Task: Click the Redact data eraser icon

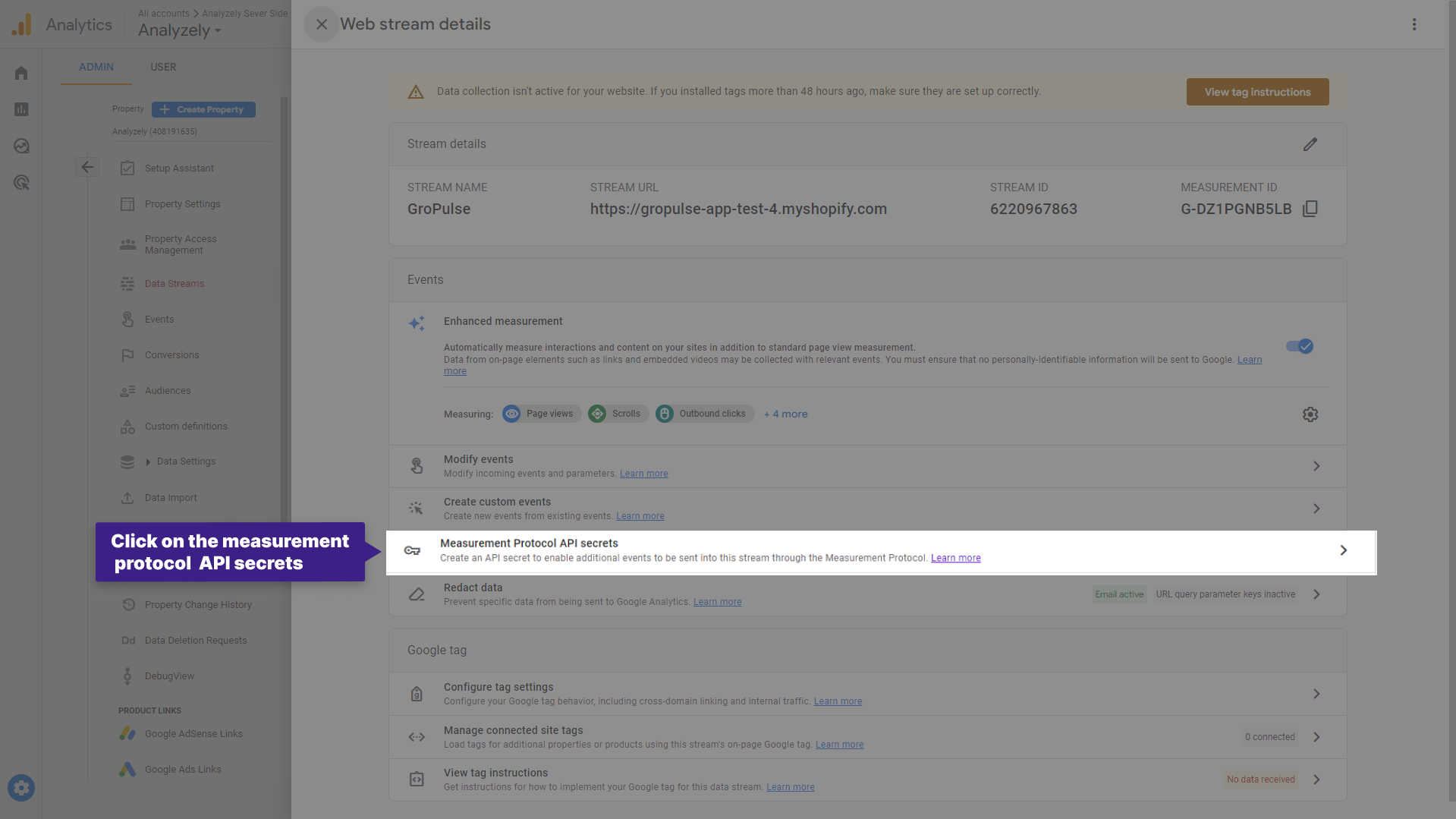Action: 417,594
